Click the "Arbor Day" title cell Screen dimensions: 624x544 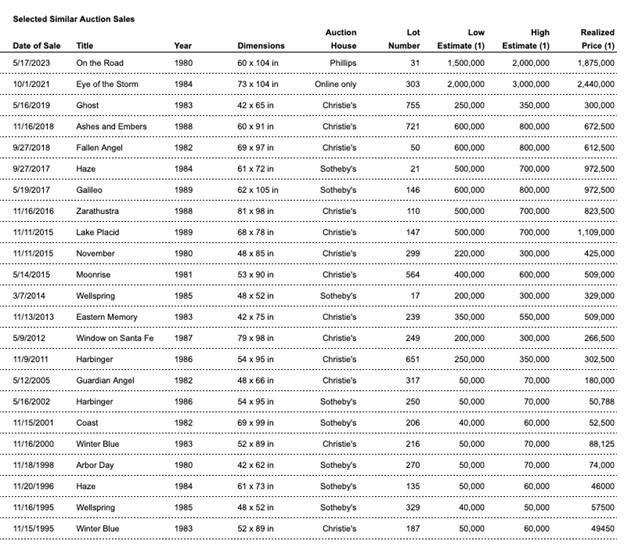97,464
